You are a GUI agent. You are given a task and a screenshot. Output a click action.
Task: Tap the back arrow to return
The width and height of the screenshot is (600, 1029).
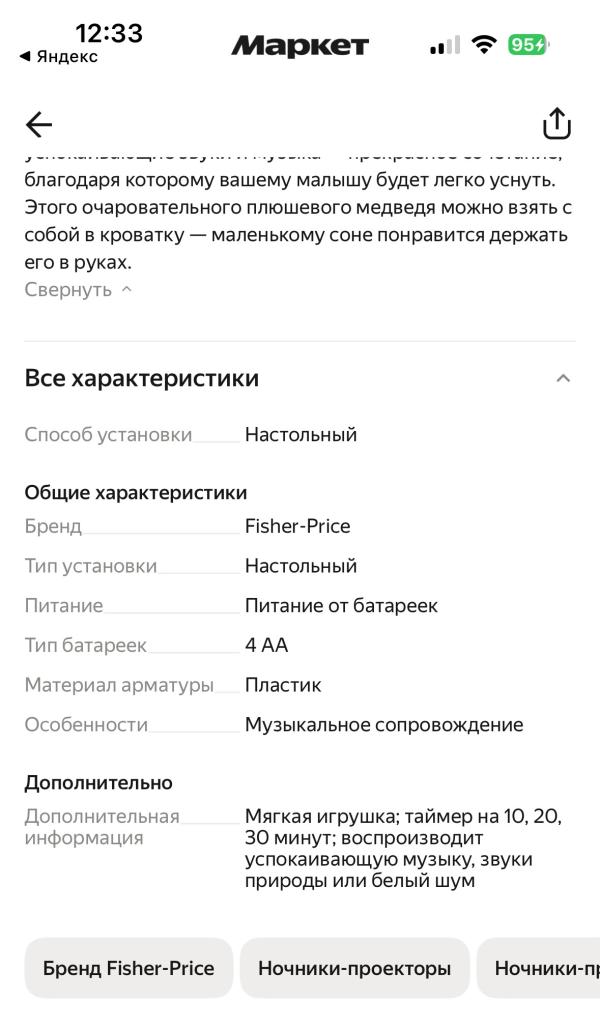pos(37,124)
